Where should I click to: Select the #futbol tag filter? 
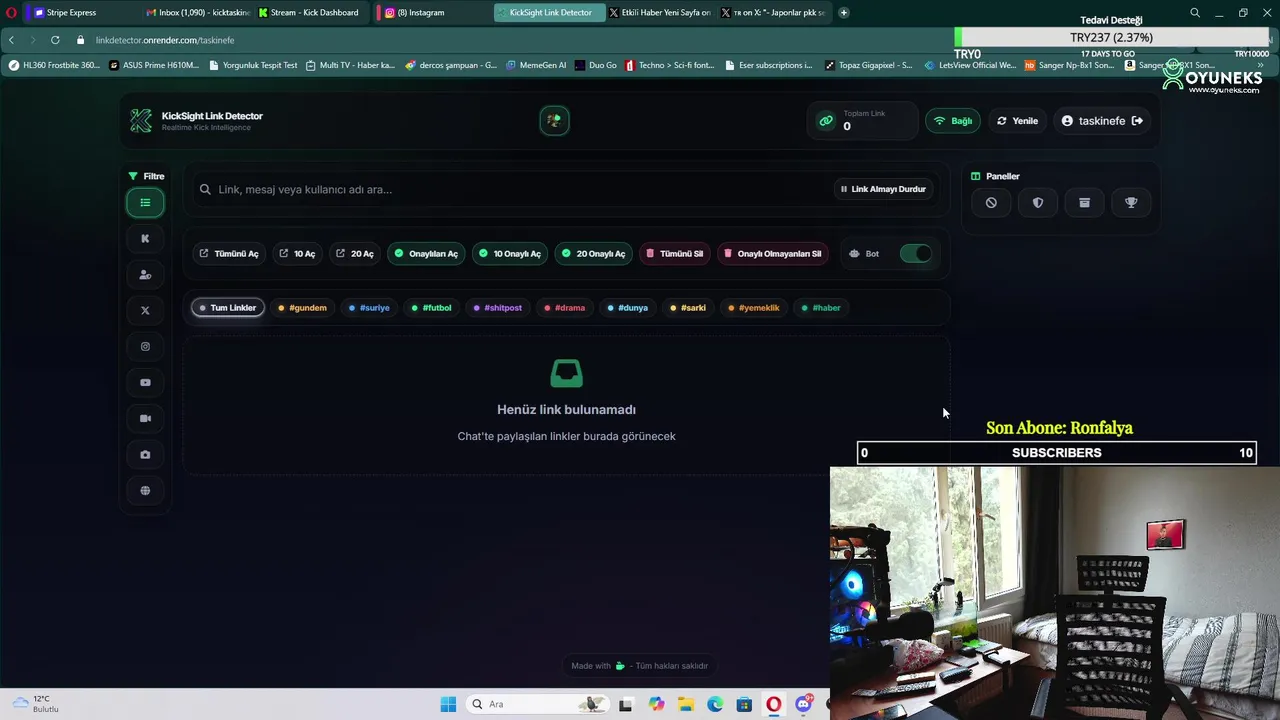click(x=431, y=308)
